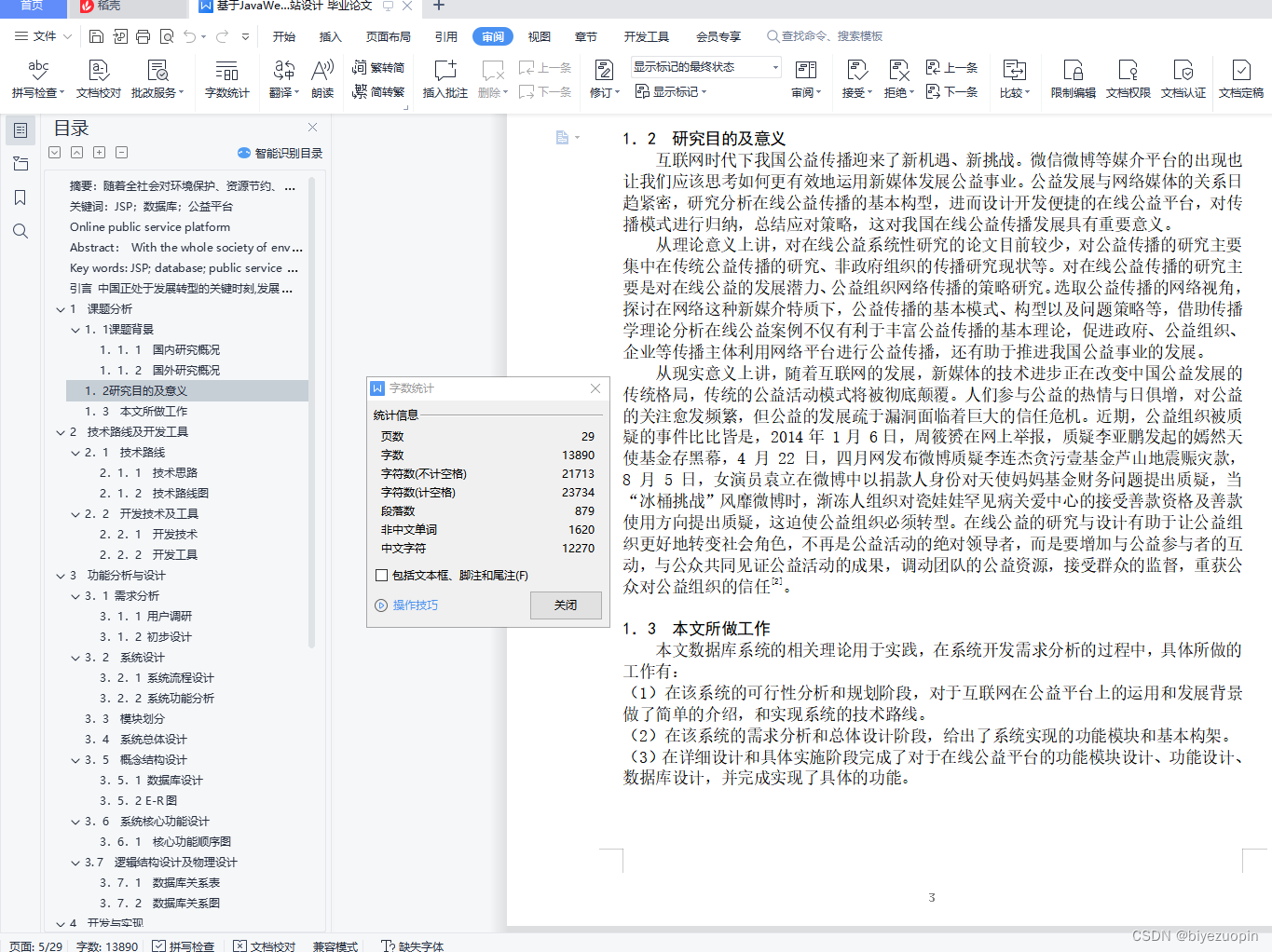Click 缺失字体 in the status bar
The image size is (1272, 952).
[x=413, y=945]
